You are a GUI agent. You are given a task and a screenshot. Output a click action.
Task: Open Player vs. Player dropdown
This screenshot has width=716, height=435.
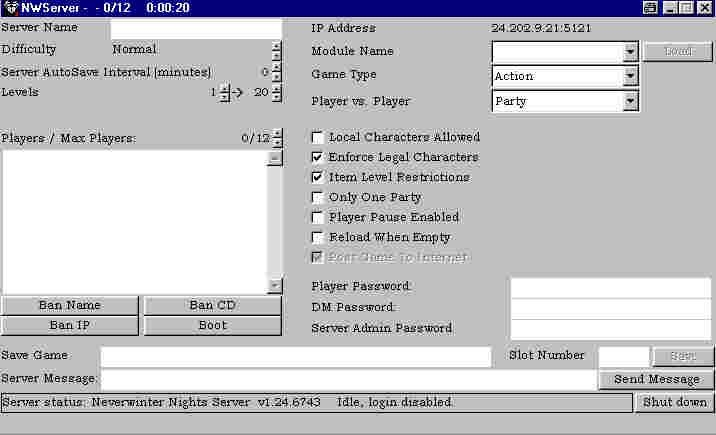pos(630,101)
